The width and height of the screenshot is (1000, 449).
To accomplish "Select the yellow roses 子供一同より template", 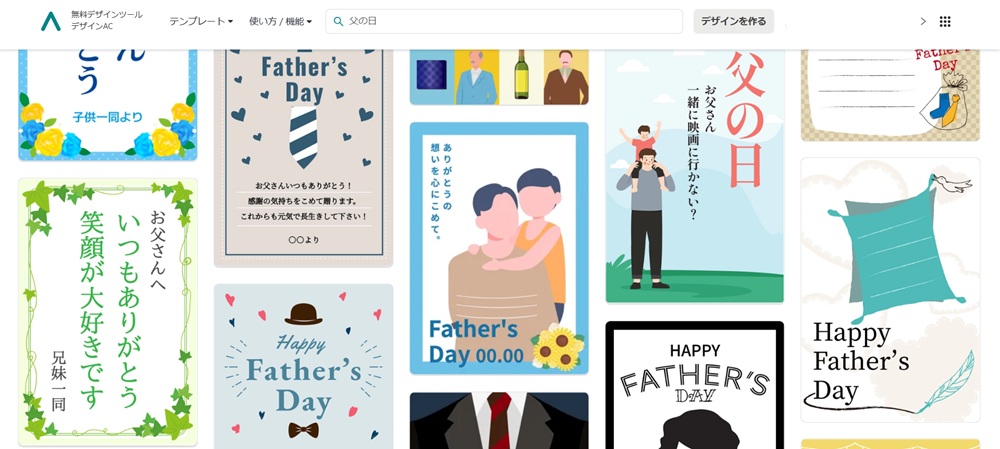I will tap(108, 105).
